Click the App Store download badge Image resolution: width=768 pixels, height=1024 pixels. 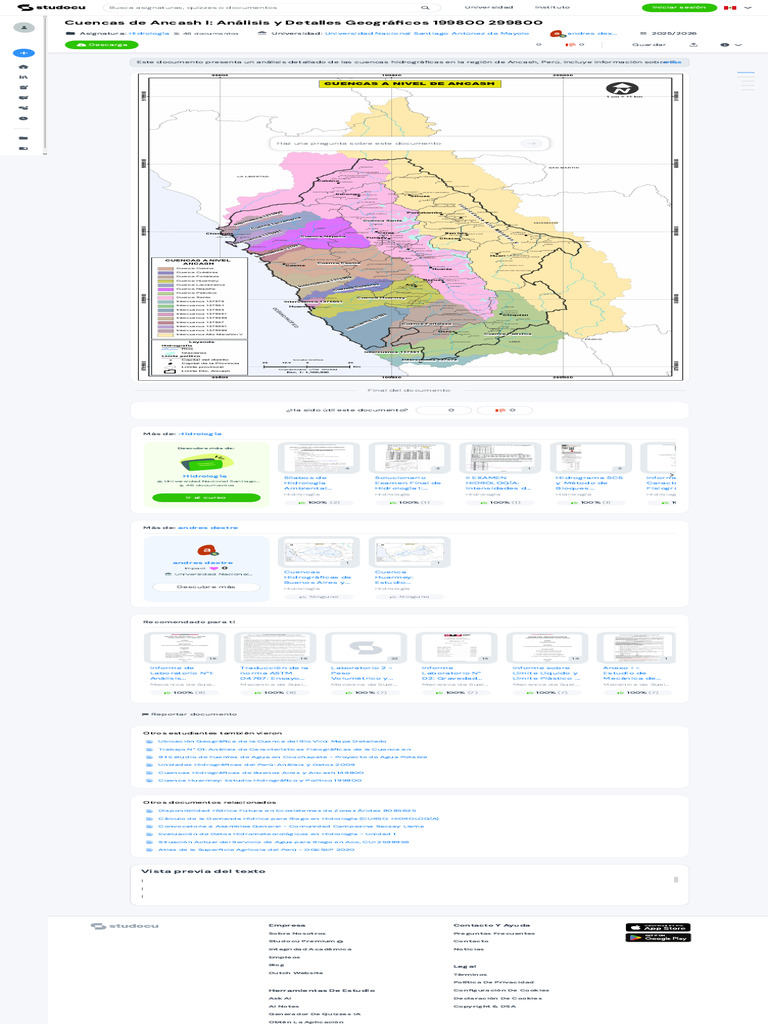pyautogui.click(x=658, y=927)
